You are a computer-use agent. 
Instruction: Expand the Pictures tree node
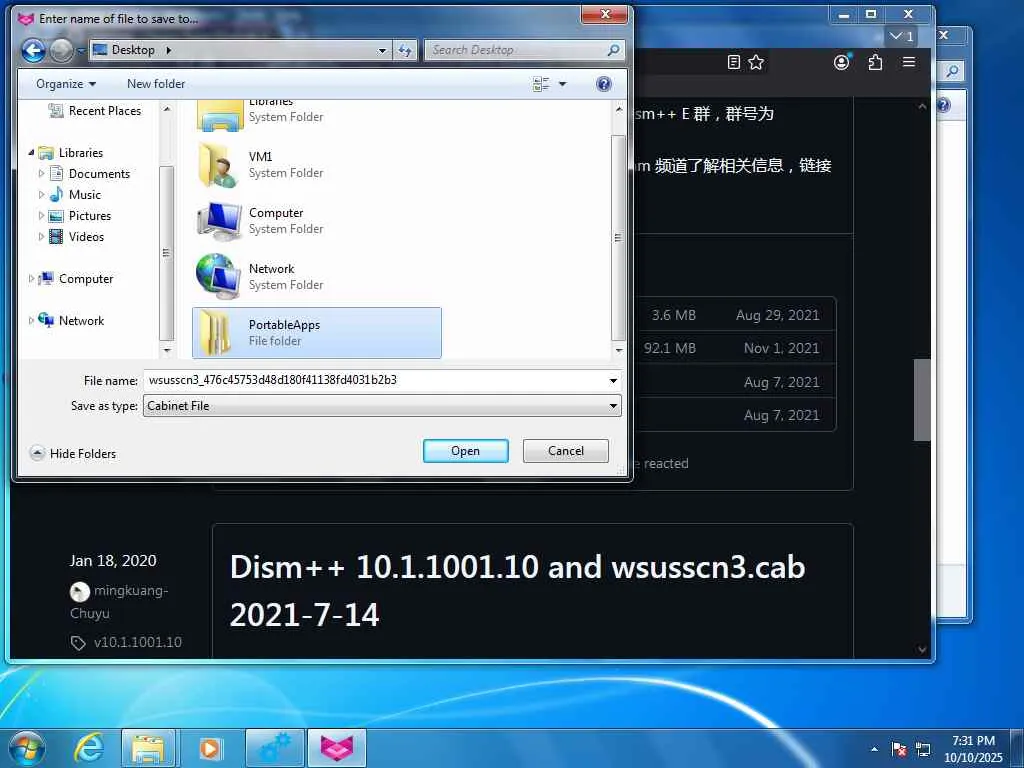click(x=41, y=216)
